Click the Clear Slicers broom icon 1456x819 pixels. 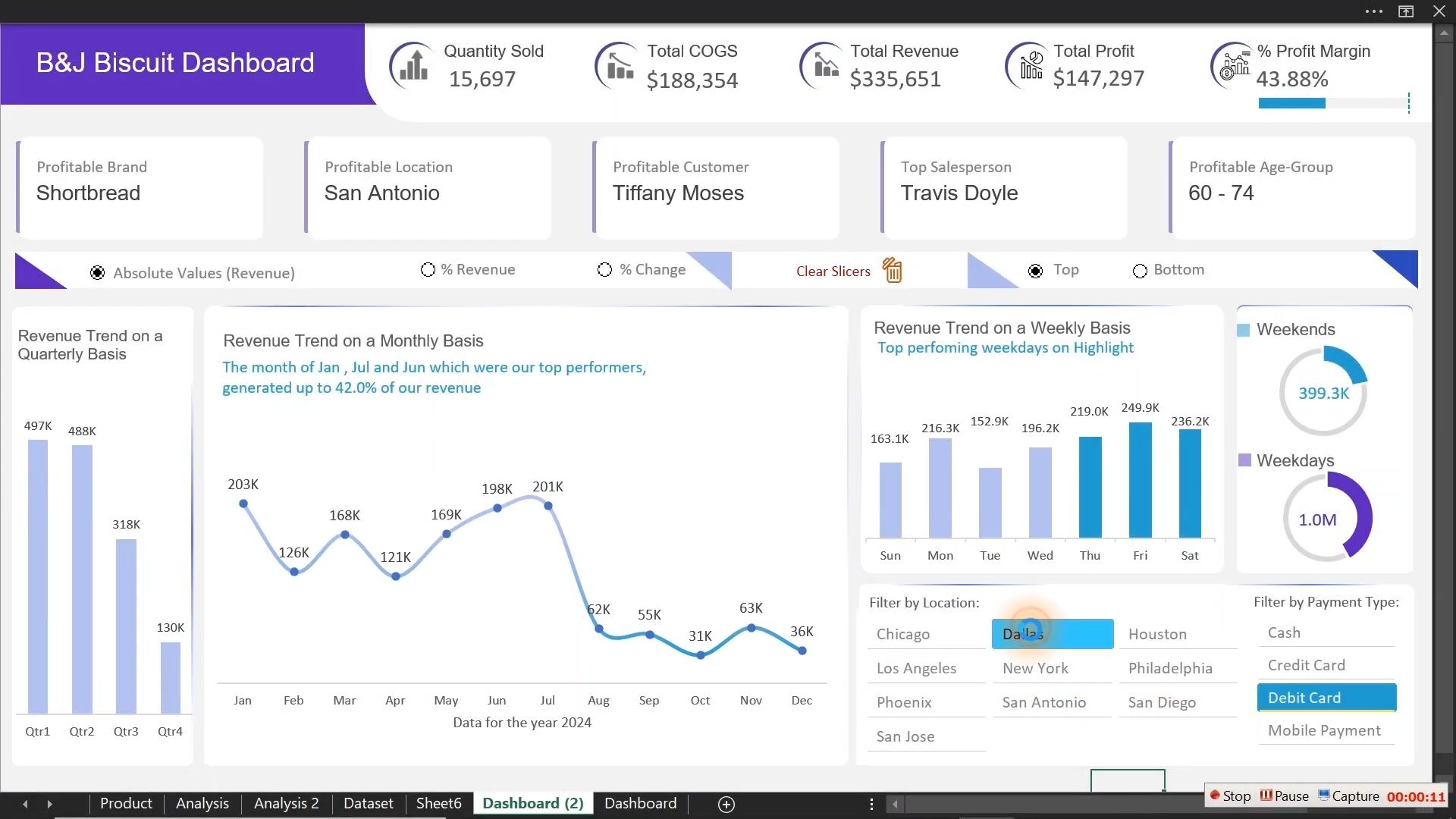tap(893, 270)
